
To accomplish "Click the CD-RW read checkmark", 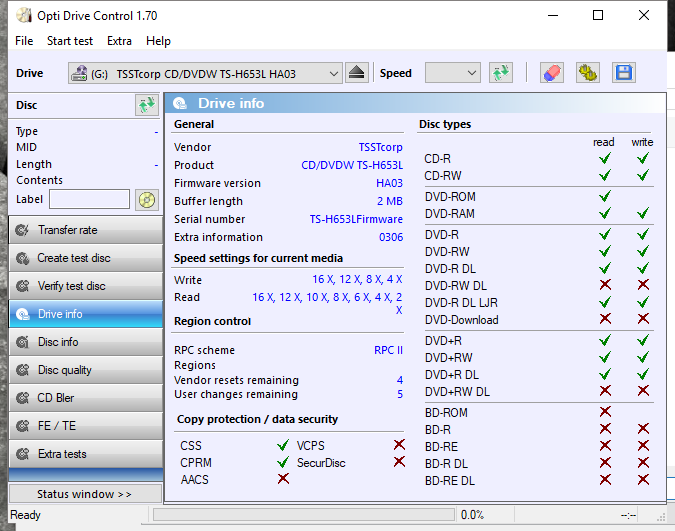I will click(605, 175).
